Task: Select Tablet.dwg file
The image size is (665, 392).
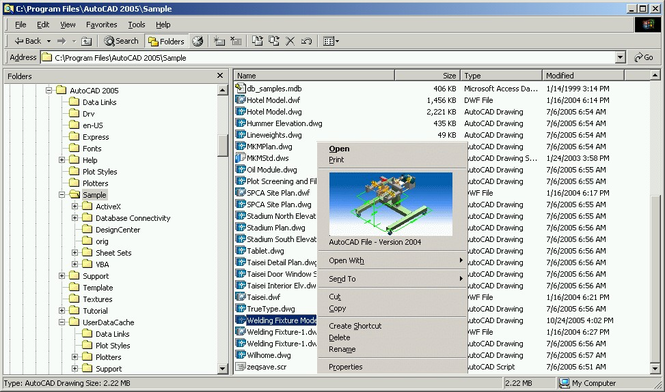Action: click(x=265, y=251)
